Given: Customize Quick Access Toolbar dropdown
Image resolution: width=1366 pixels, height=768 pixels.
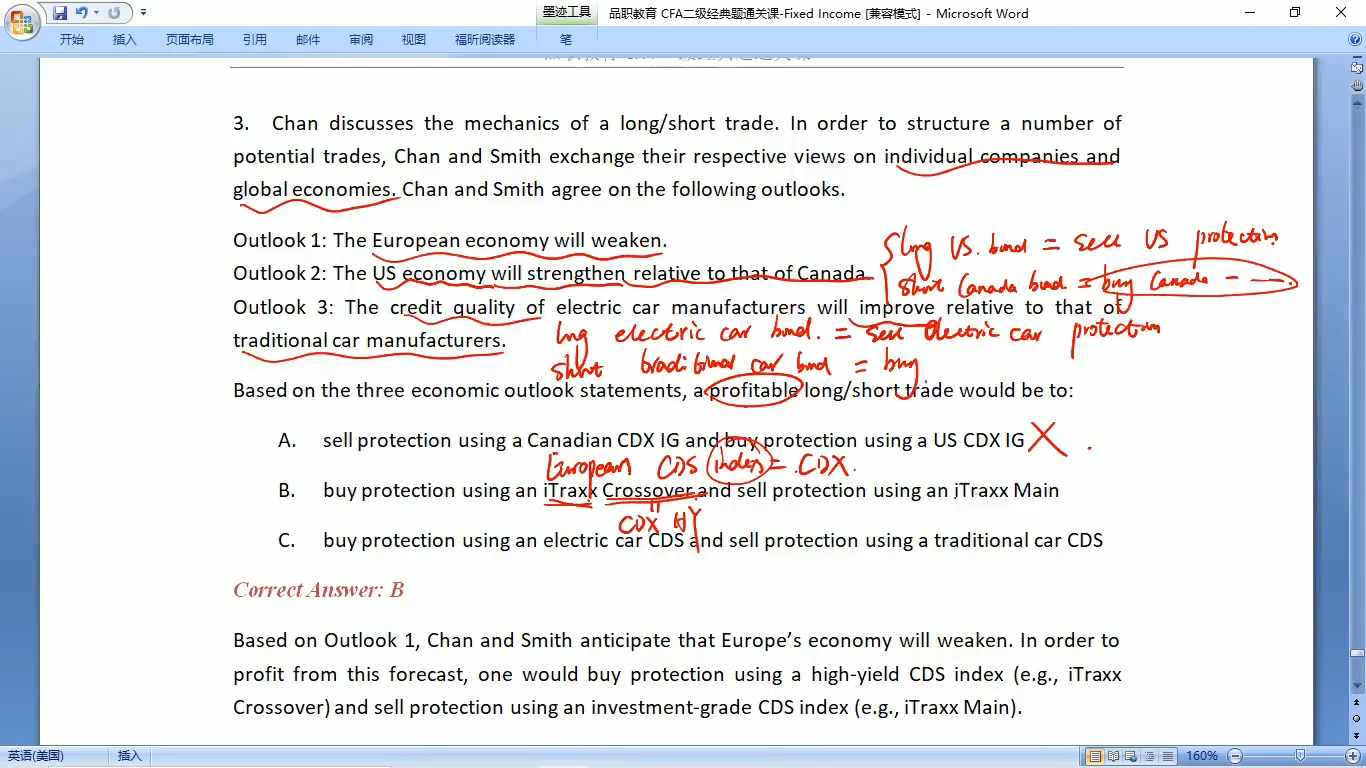Looking at the screenshot, I should click(143, 13).
